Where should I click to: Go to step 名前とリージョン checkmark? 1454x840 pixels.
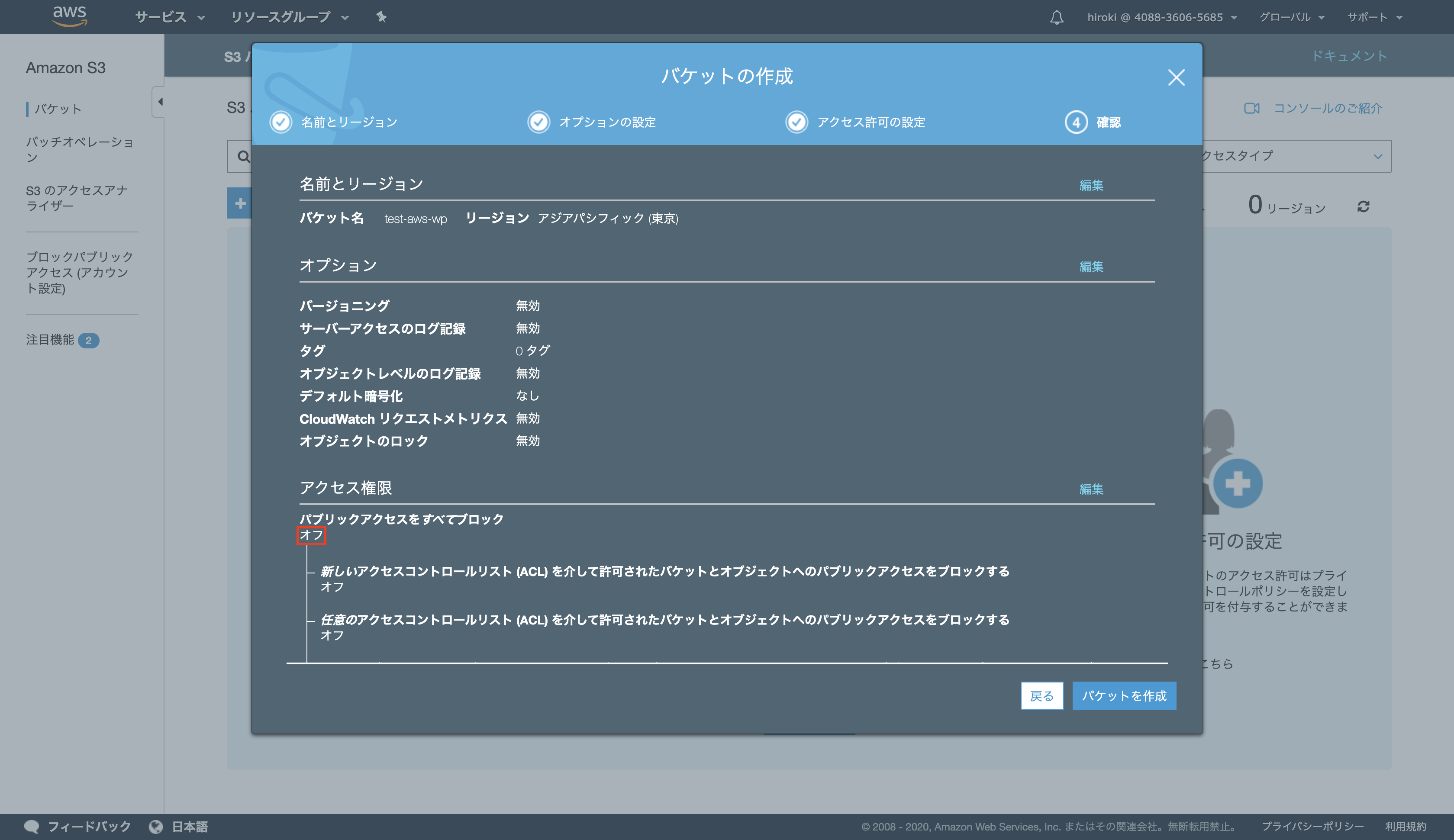pyautogui.click(x=281, y=122)
